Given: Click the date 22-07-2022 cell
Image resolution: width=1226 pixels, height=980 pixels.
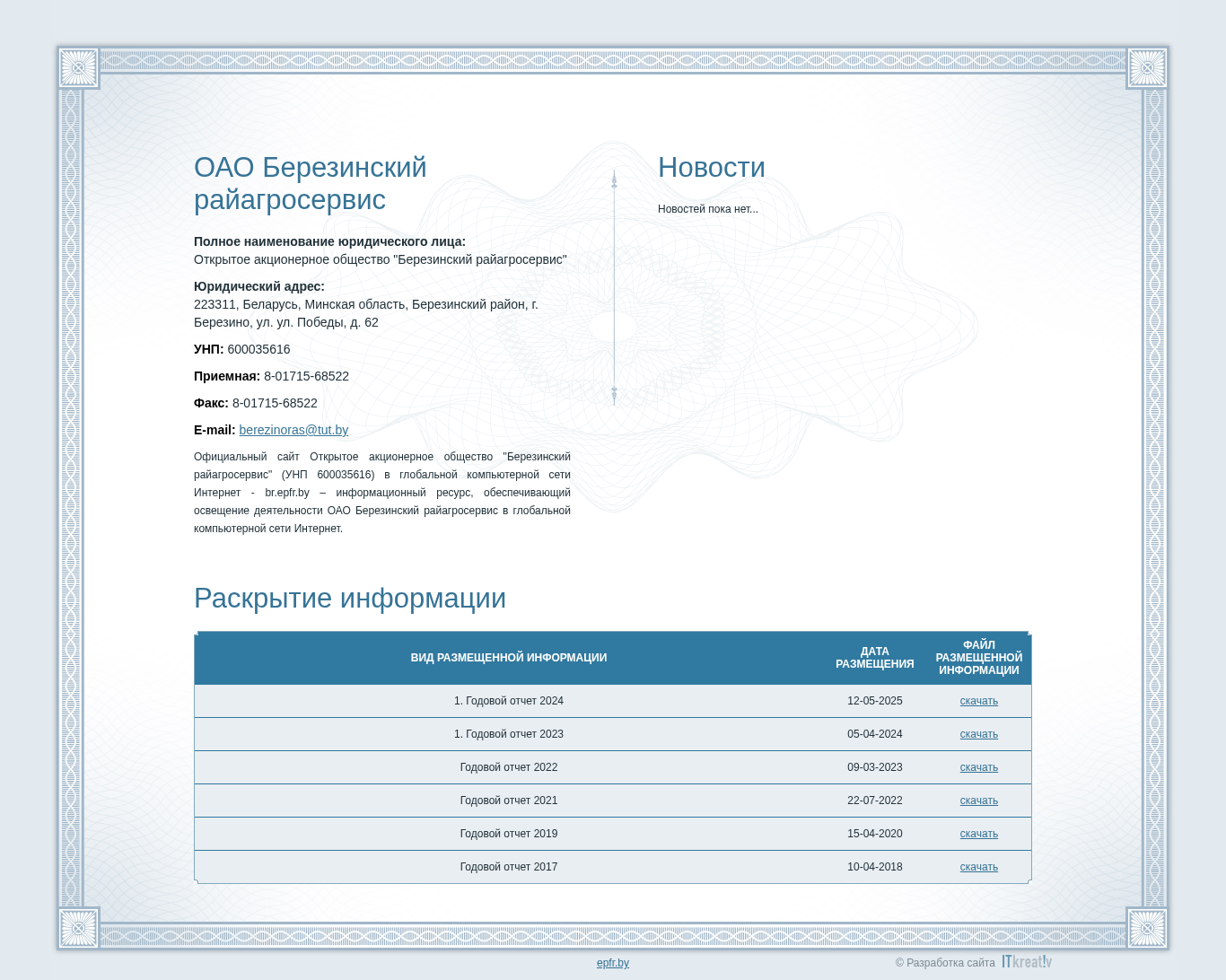Looking at the screenshot, I should (x=875, y=801).
